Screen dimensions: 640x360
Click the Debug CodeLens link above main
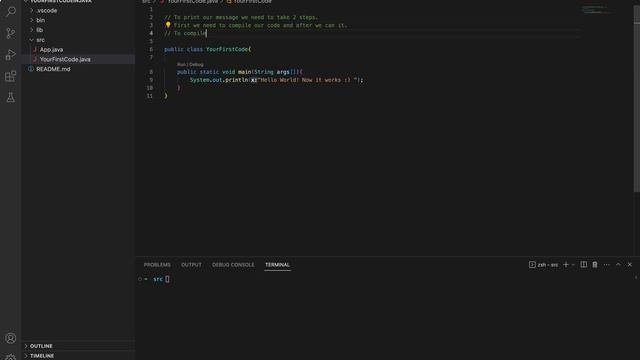tap(196, 64)
